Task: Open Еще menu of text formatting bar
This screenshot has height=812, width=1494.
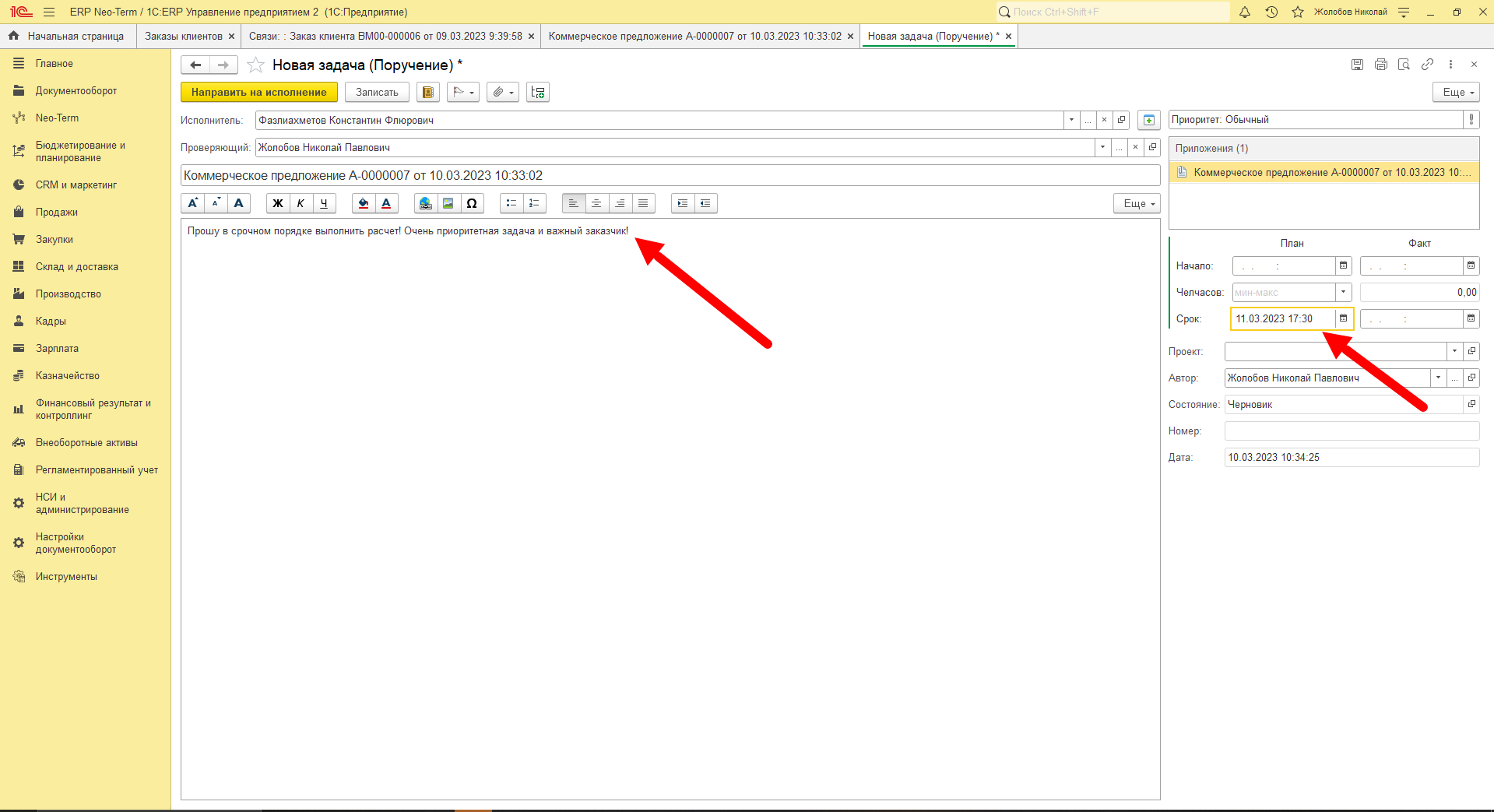Action: pyautogui.click(x=1137, y=203)
